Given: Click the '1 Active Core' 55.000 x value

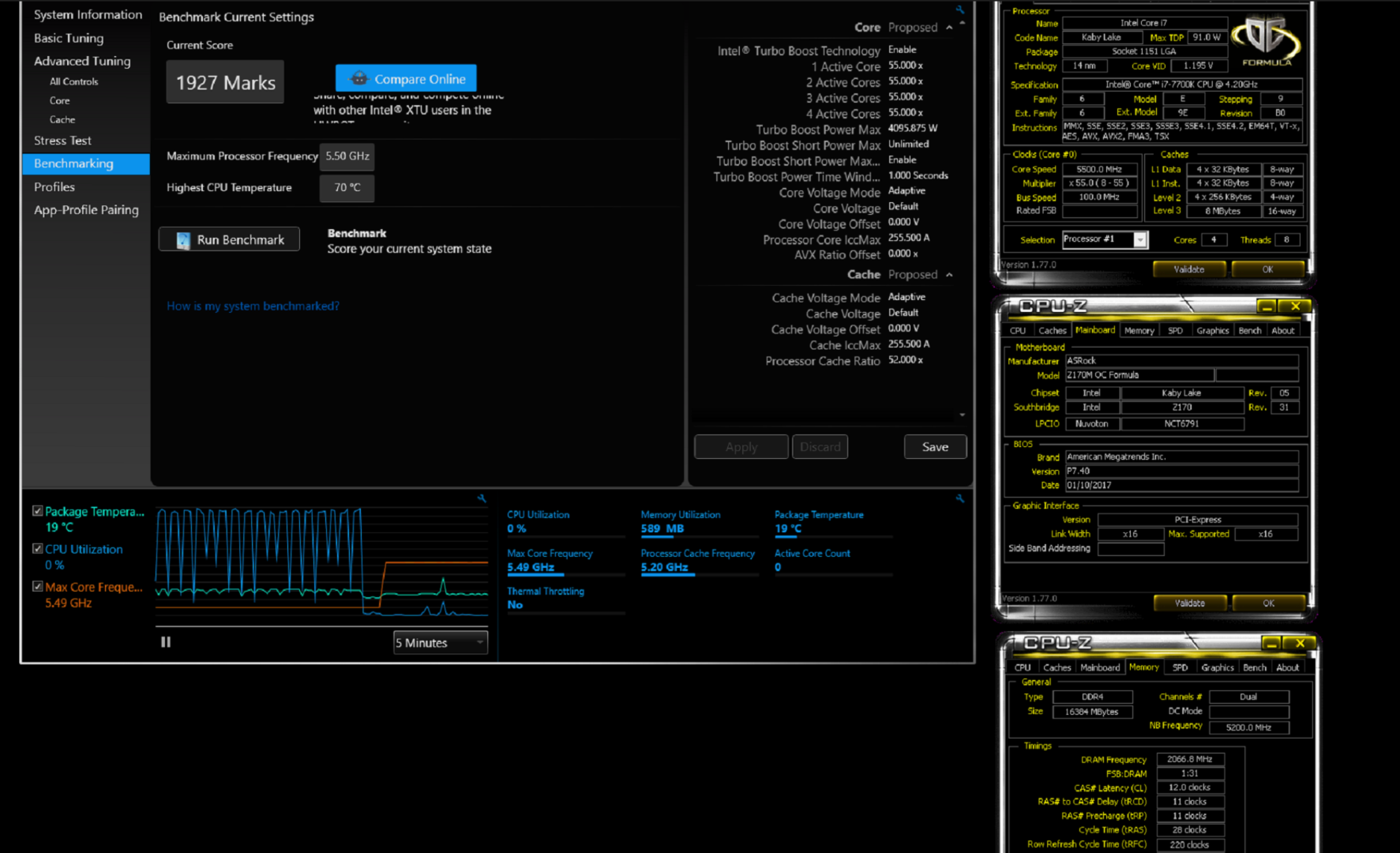Looking at the screenshot, I should tap(905, 66).
